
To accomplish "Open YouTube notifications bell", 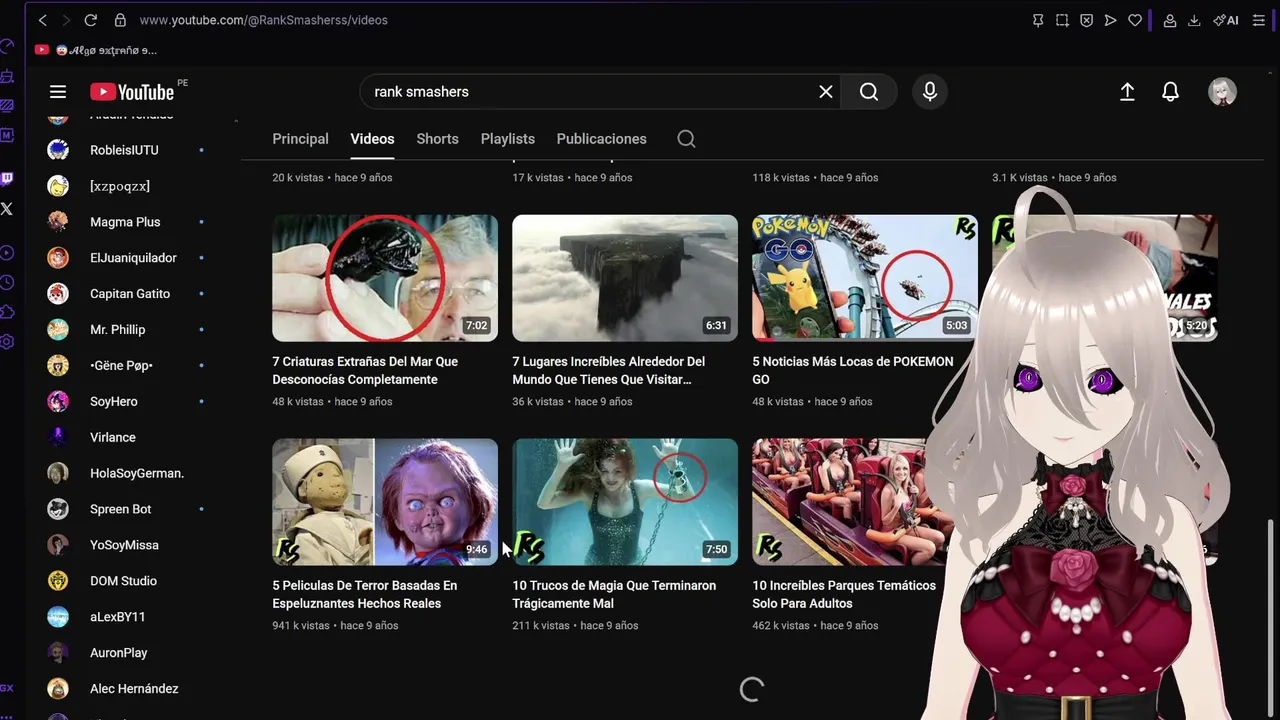I will click(x=1171, y=92).
